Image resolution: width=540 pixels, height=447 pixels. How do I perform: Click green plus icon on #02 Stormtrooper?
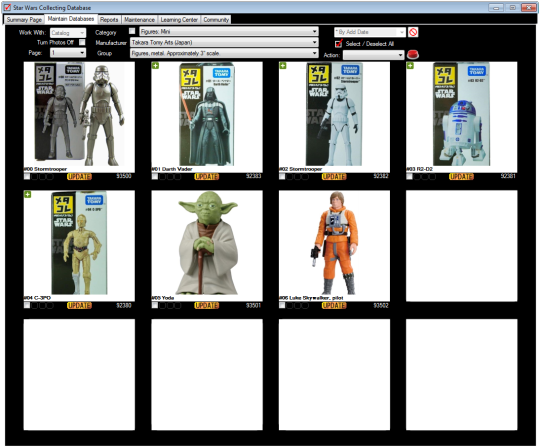[x=283, y=65]
